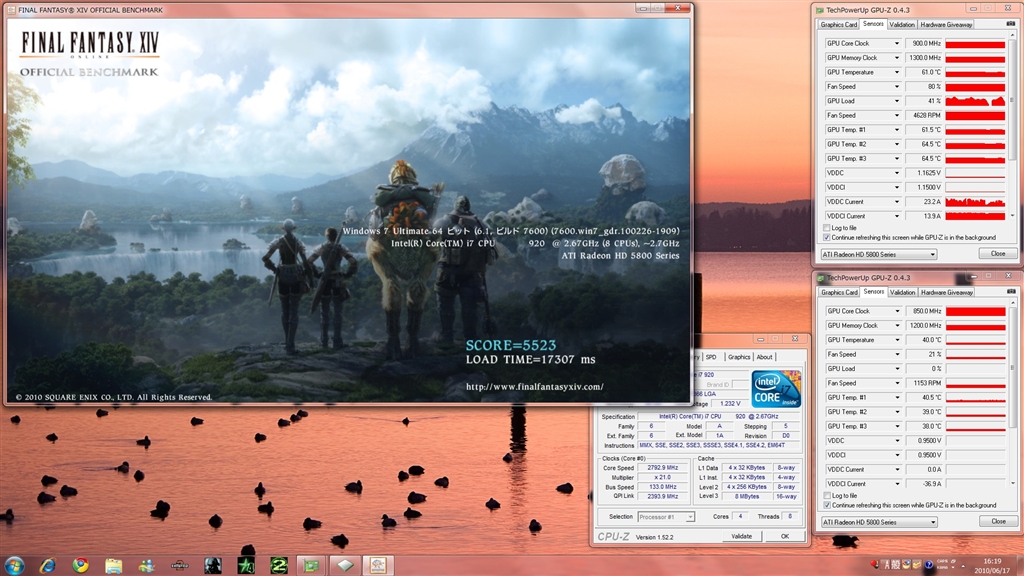Open GPU Memory Clock dropdown showing 1300.0 MHz
This screenshot has height=576, width=1024.
(897, 57)
